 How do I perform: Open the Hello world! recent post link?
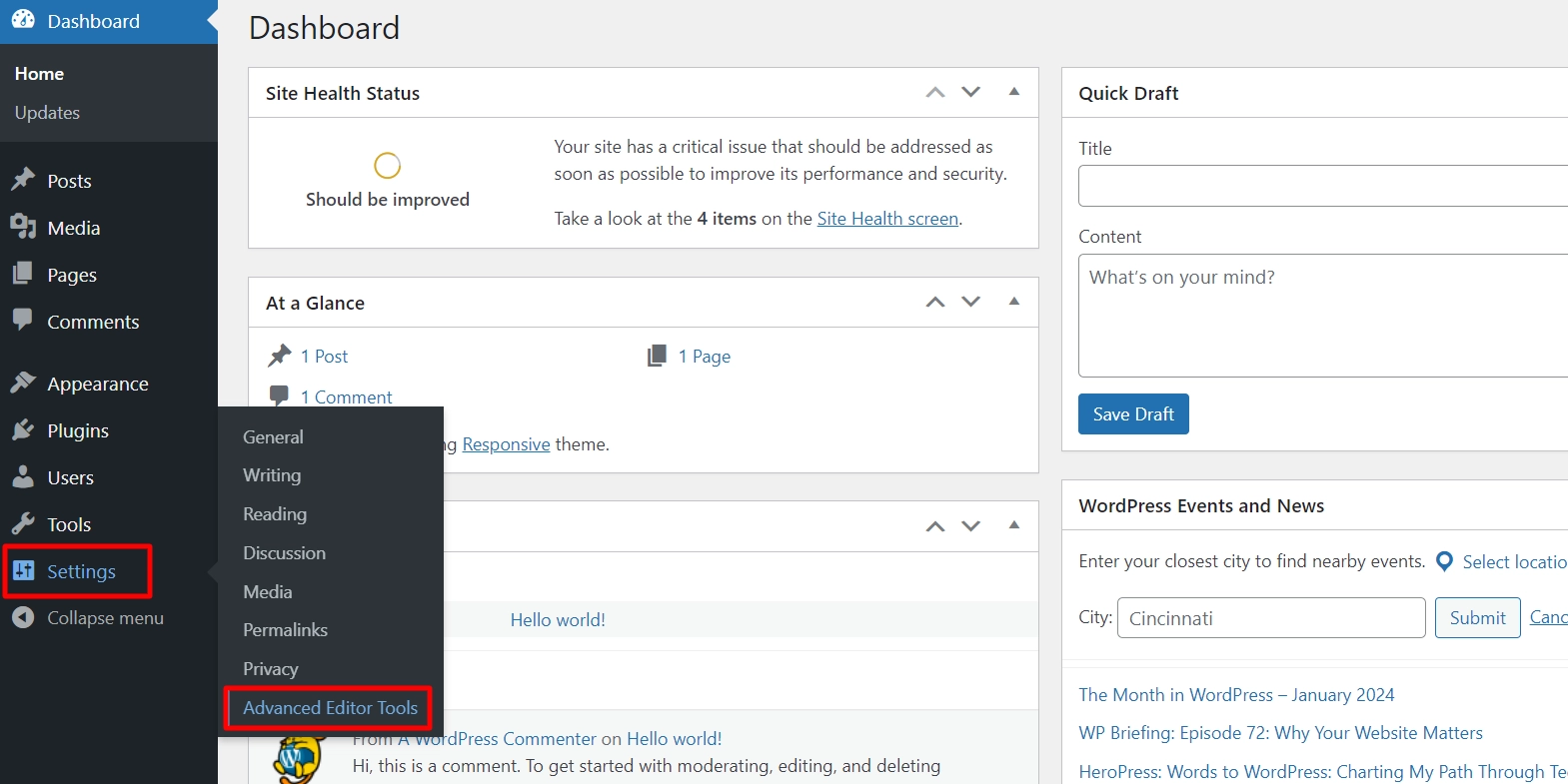[x=558, y=620]
